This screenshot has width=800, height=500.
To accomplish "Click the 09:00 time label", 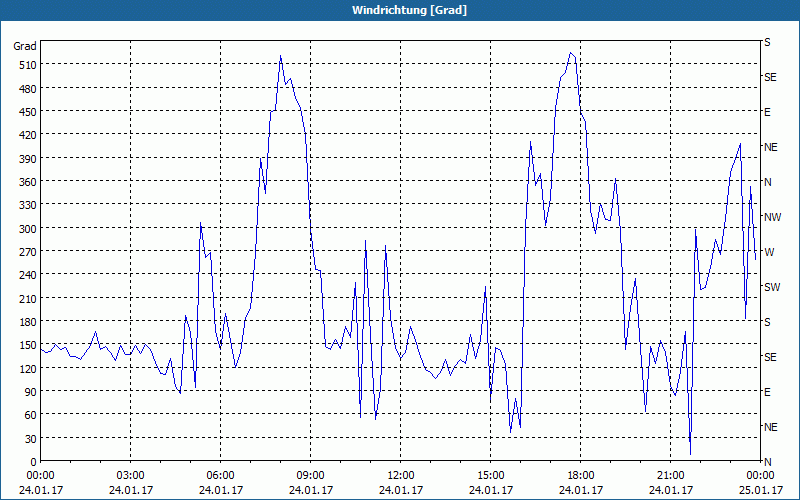I will tap(311, 476).
